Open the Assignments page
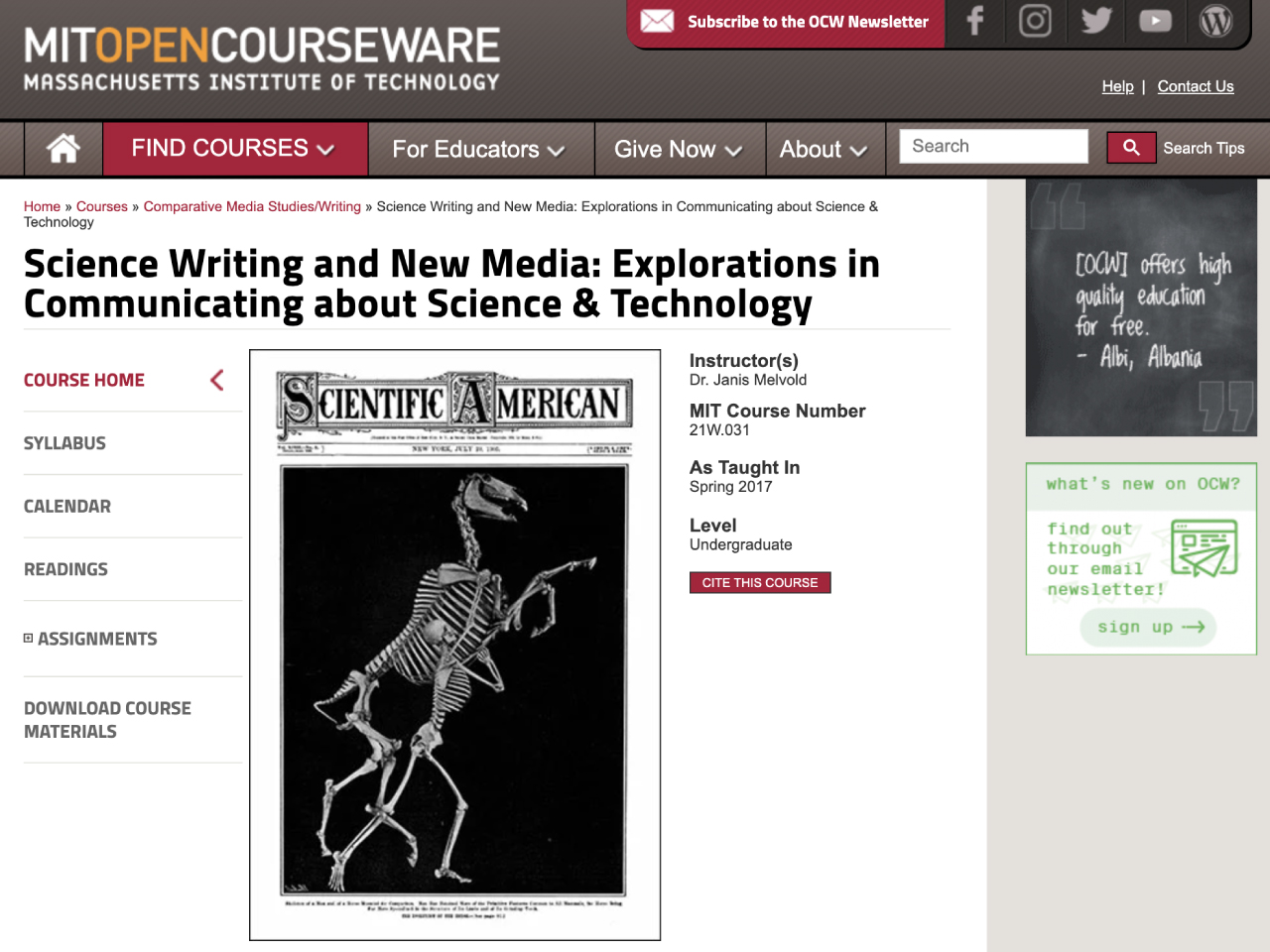This screenshot has width=1270, height=952. [97, 639]
